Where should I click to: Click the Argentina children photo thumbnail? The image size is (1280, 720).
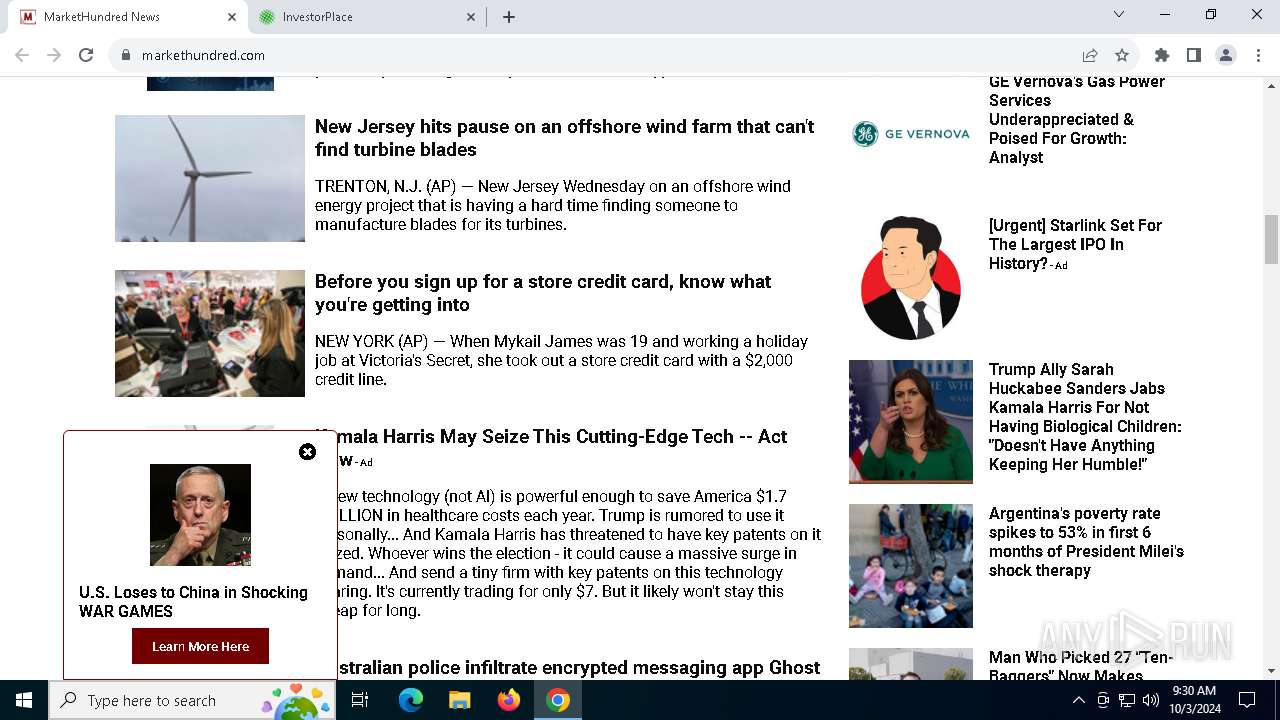tap(911, 566)
